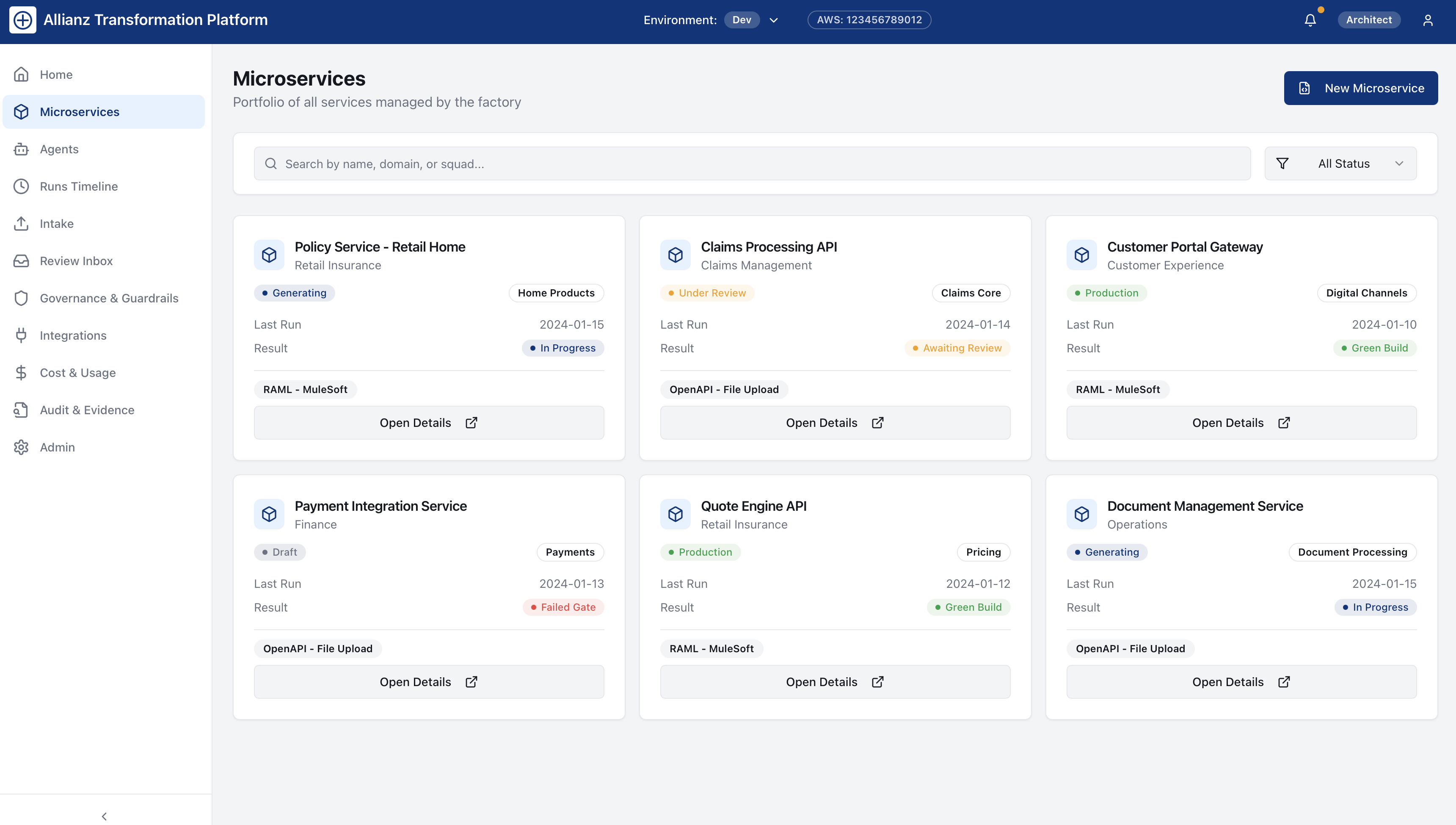Collapse the sidebar using the chevron
1456x825 pixels.
(104, 816)
